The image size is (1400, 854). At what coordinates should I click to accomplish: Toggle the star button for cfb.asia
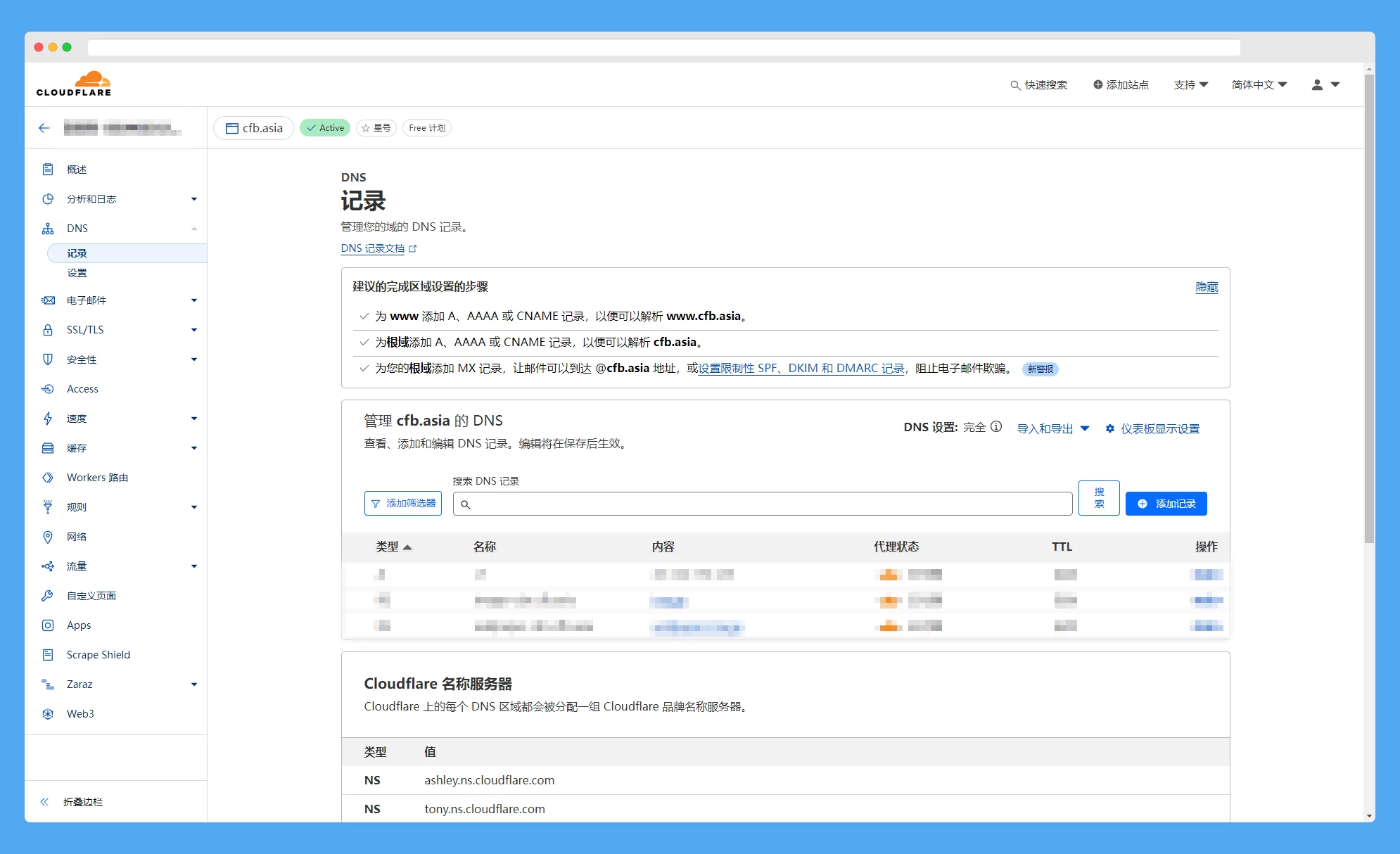pyautogui.click(x=376, y=128)
